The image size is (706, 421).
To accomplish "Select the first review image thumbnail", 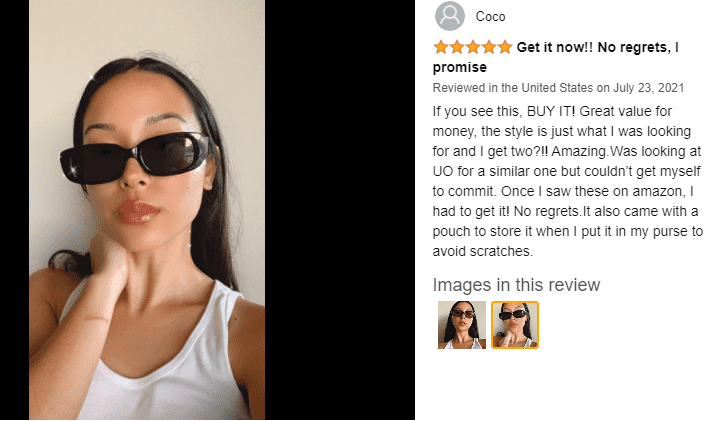I will tap(462, 325).
